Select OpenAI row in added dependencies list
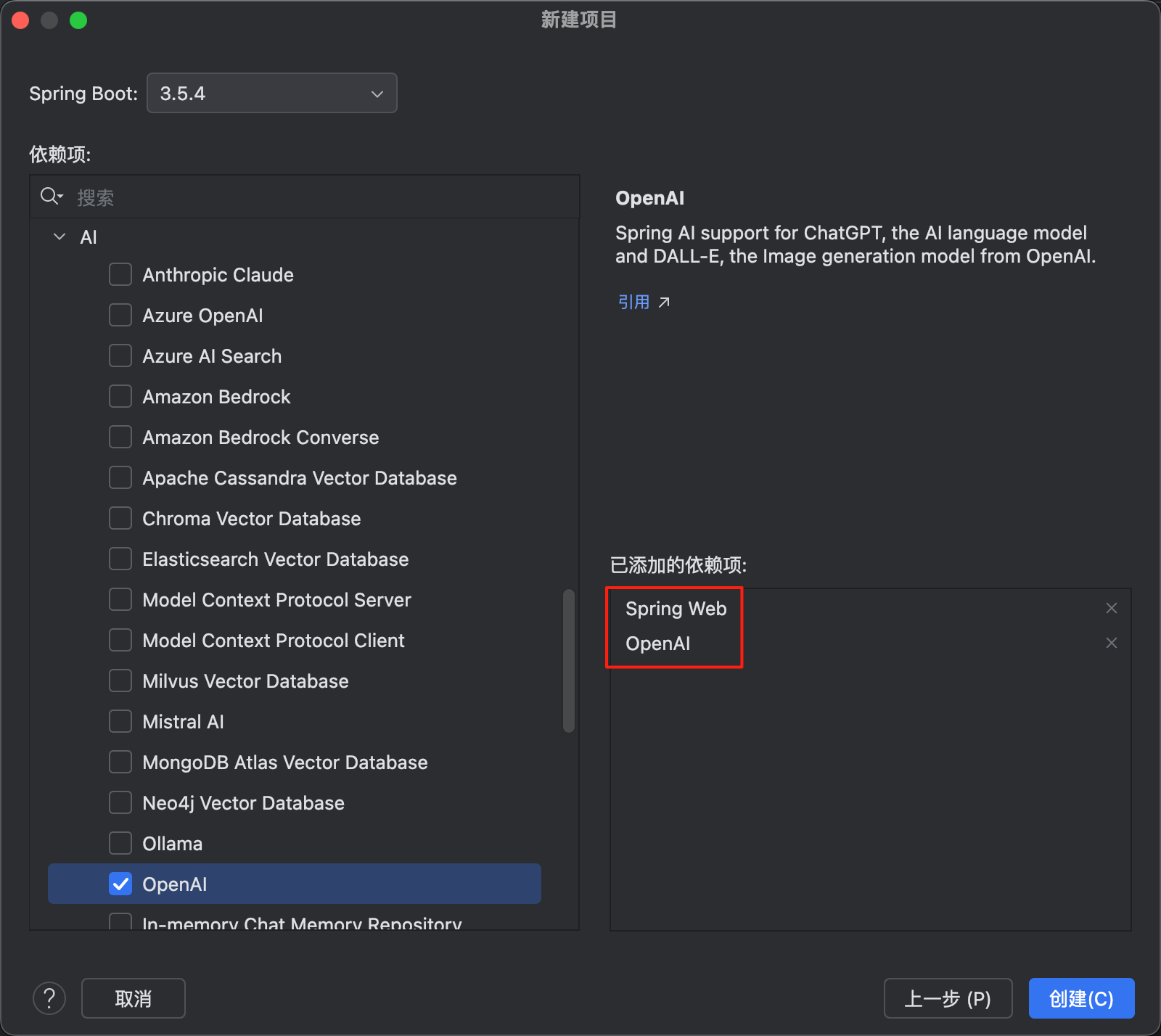Screen dimensions: 1161x1036 871,644
